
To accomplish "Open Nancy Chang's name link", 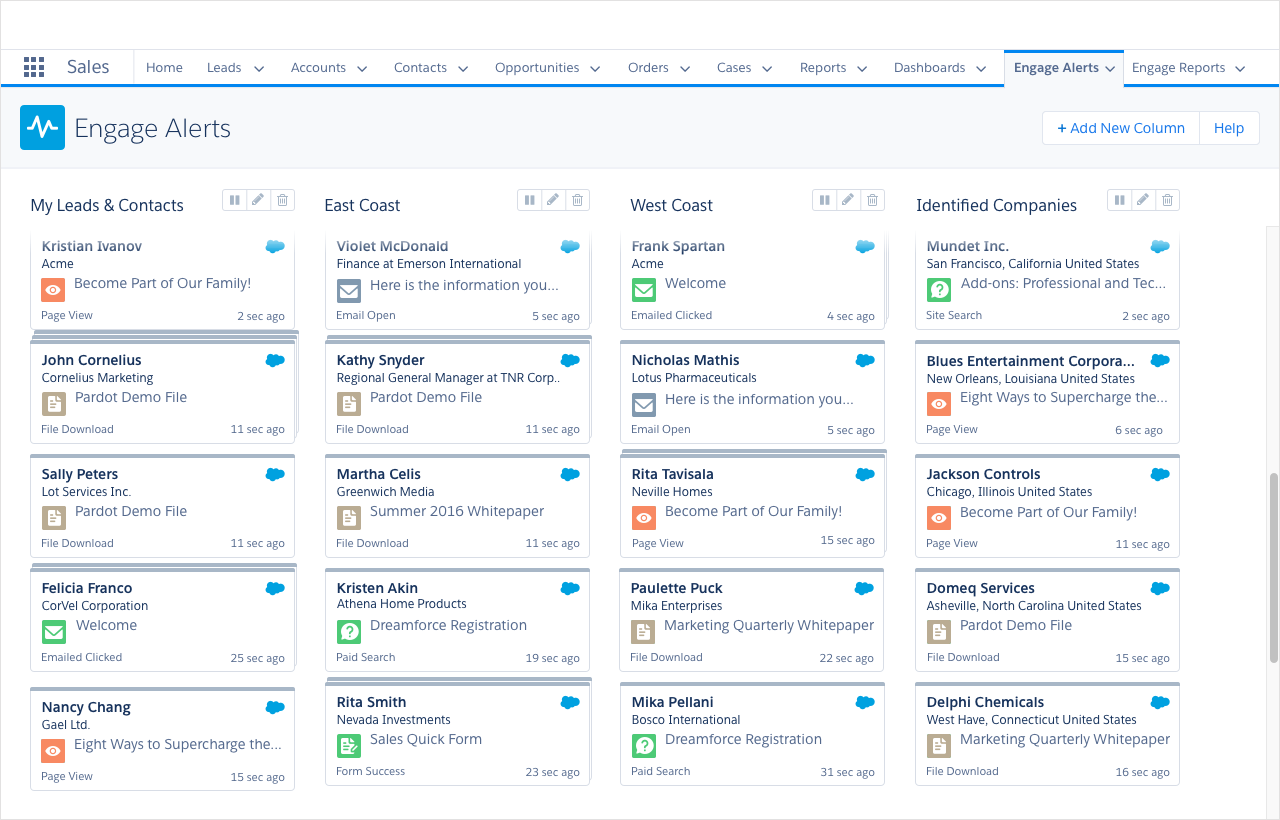I will click(86, 707).
